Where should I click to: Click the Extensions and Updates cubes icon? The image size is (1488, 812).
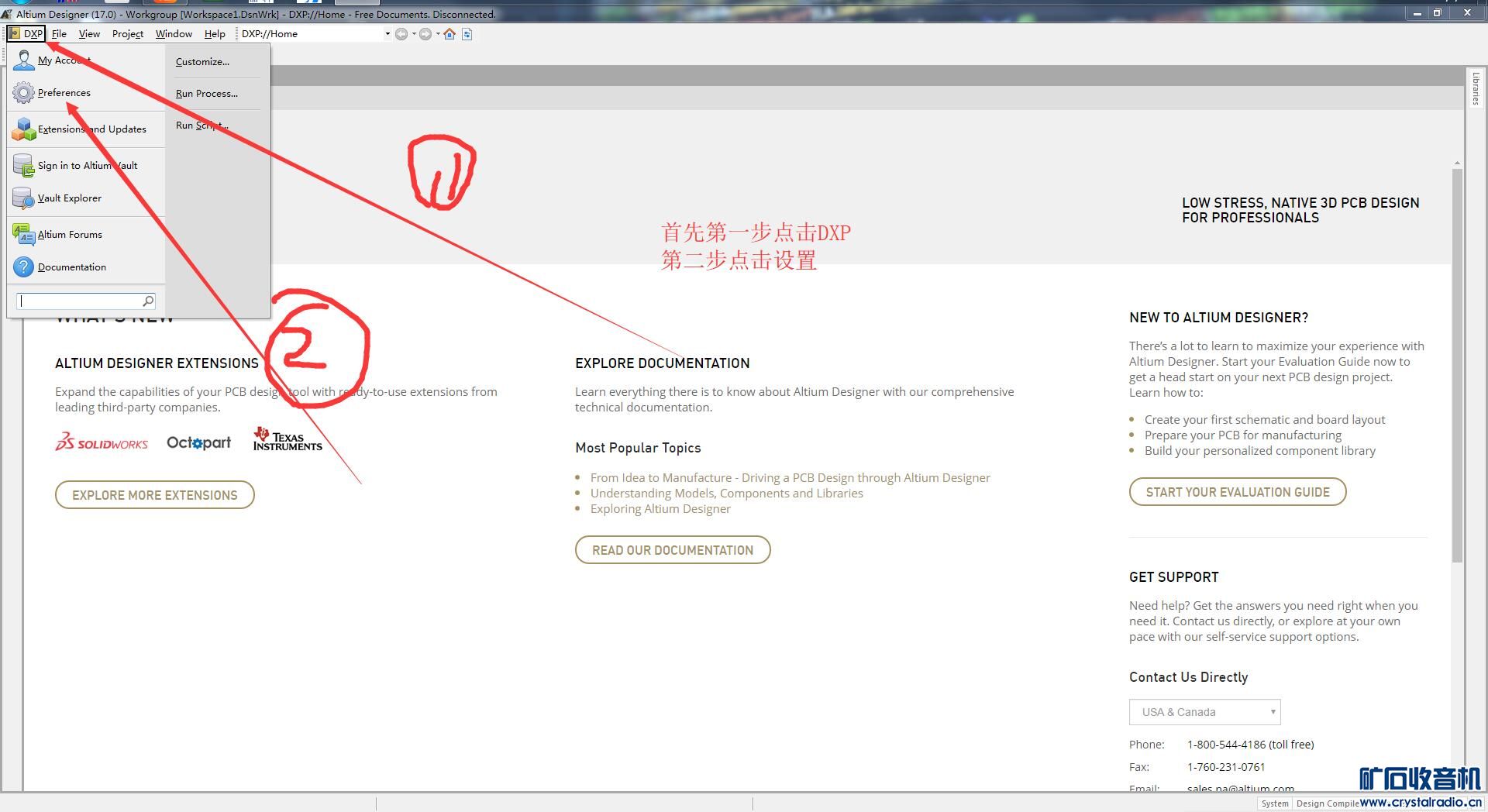click(24, 129)
